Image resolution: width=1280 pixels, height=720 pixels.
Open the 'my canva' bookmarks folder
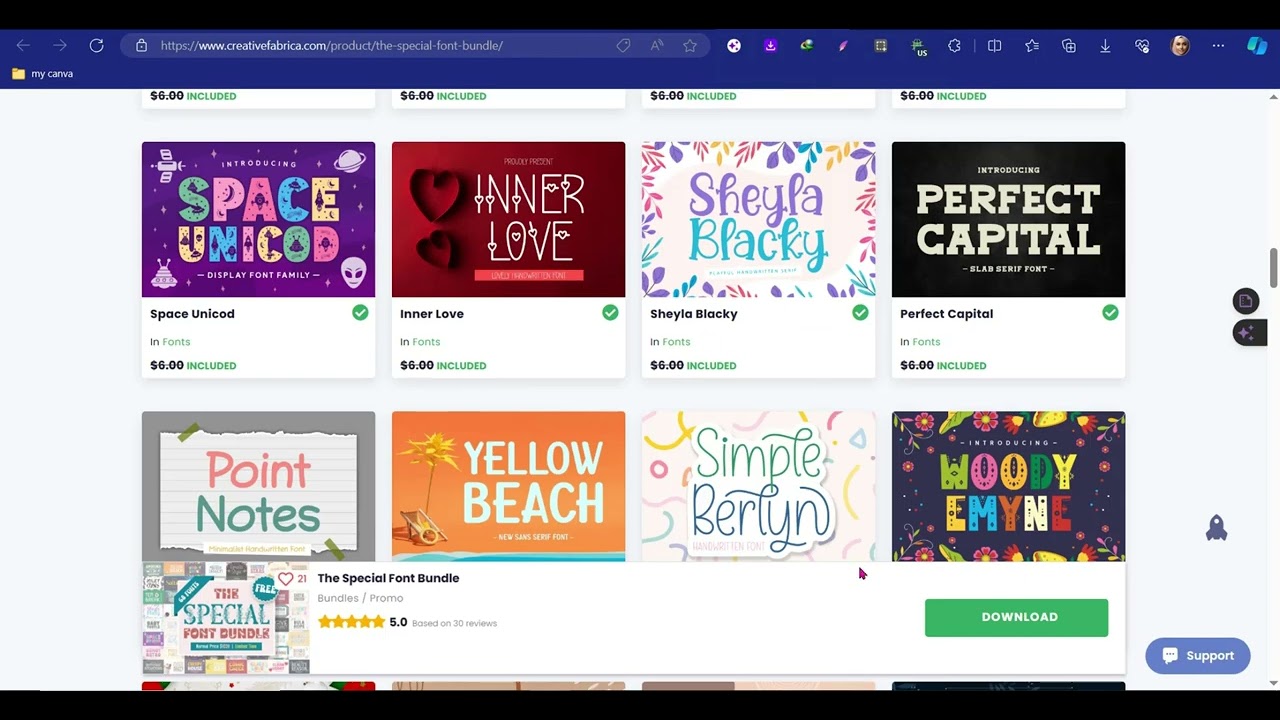tap(42, 73)
